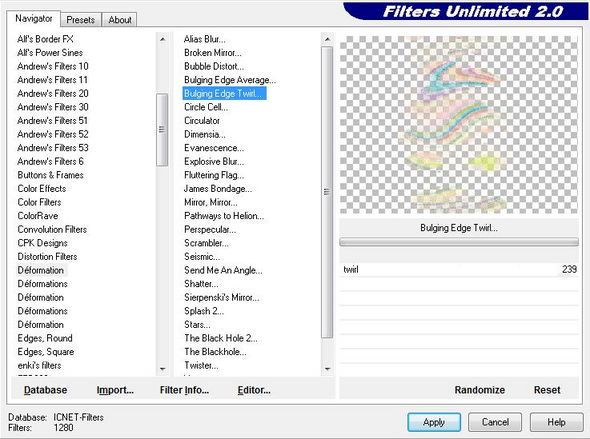The width and height of the screenshot is (590, 439).
Task: Click the filter list scroll-down arrow
Action: (327, 369)
